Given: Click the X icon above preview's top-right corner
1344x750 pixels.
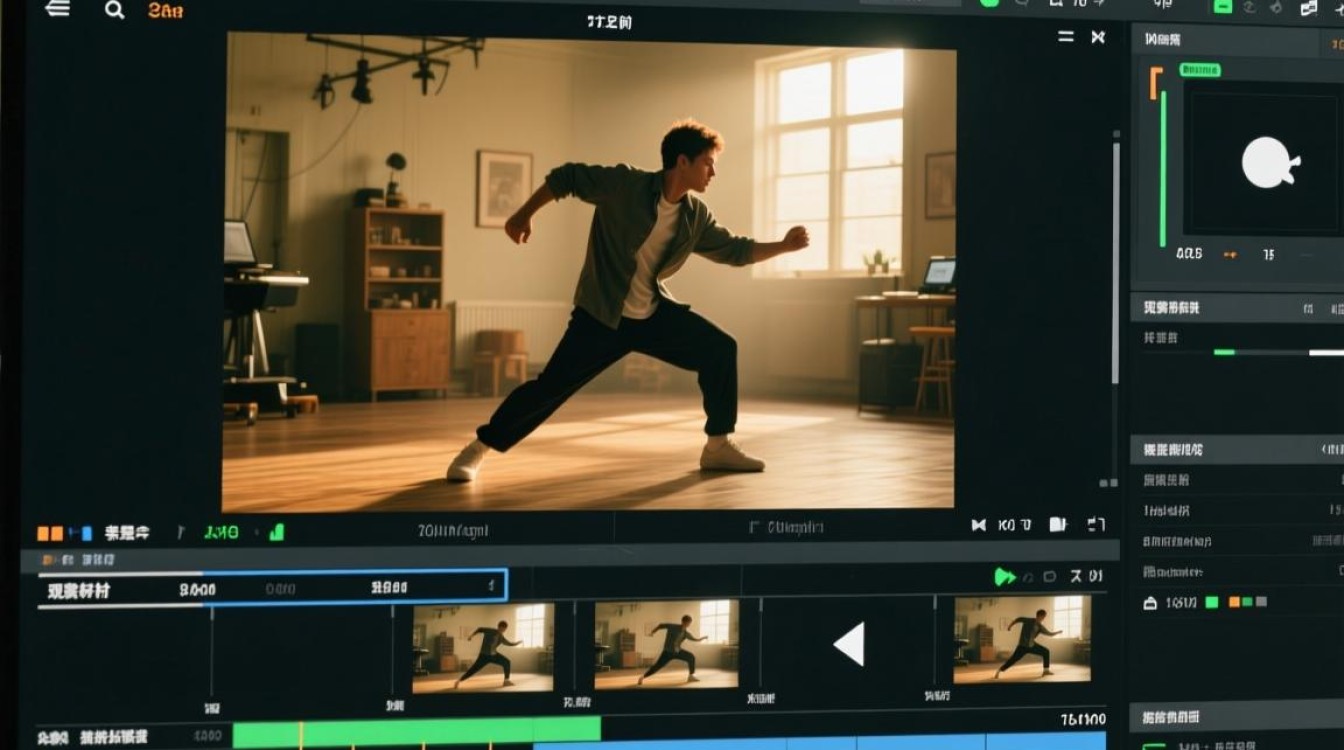Looking at the screenshot, I should pos(1098,37).
